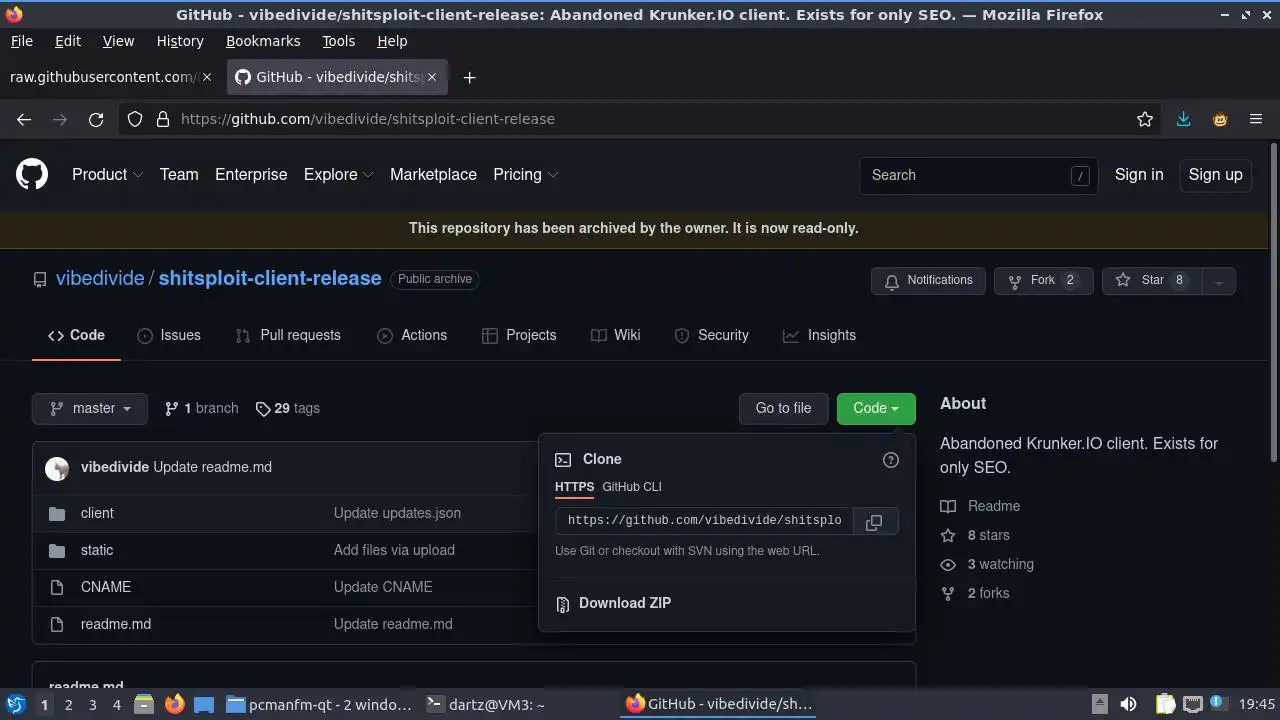Open the Firefox hamburger menu

click(x=1256, y=119)
